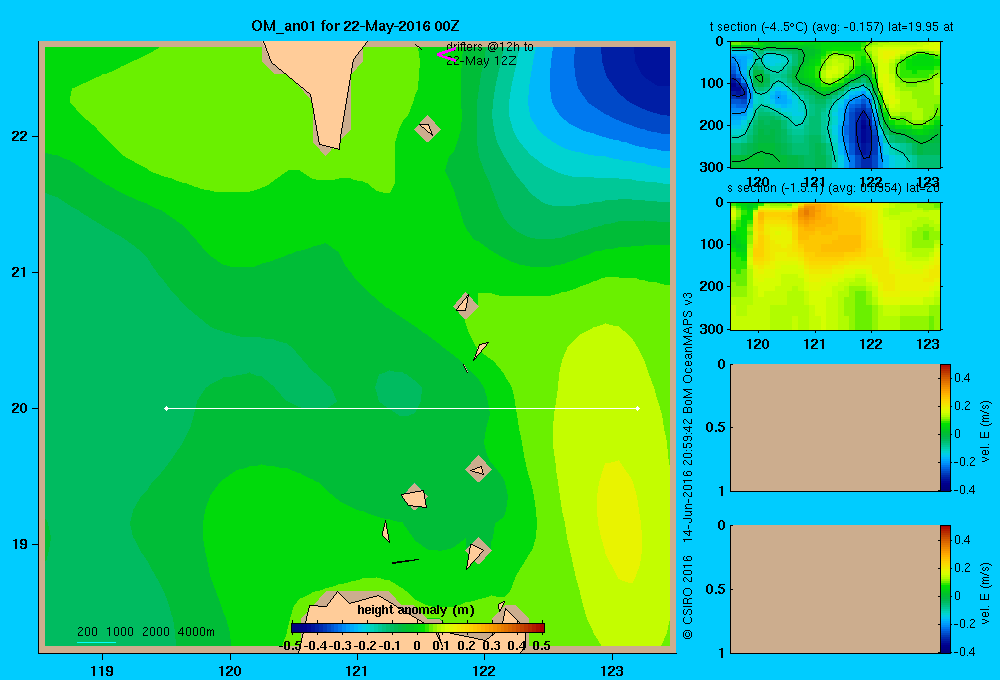Click the 'drifters @12h to' label
This screenshot has height=680, width=1000.
[x=490, y=47]
